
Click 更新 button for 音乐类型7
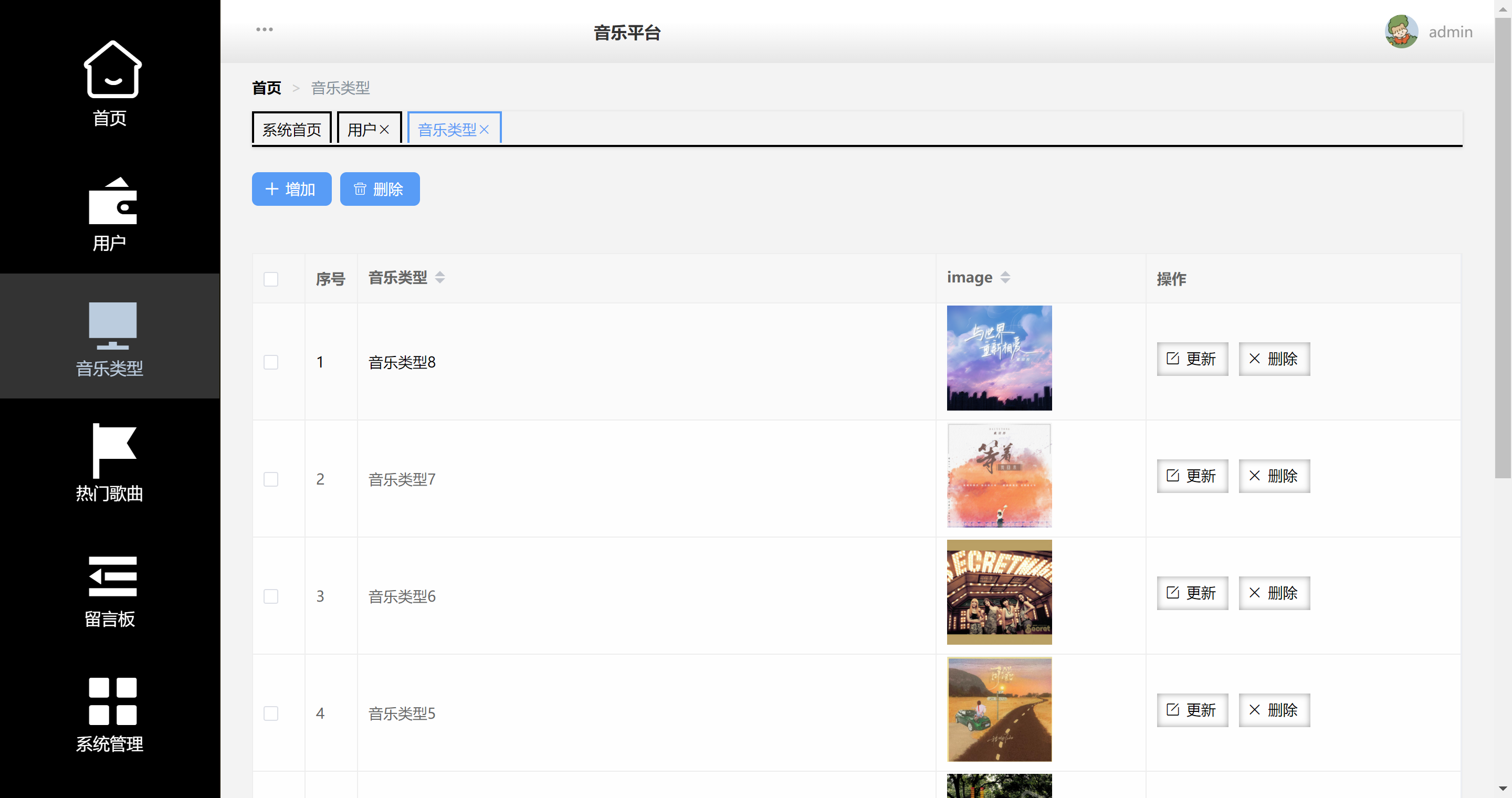(1192, 476)
